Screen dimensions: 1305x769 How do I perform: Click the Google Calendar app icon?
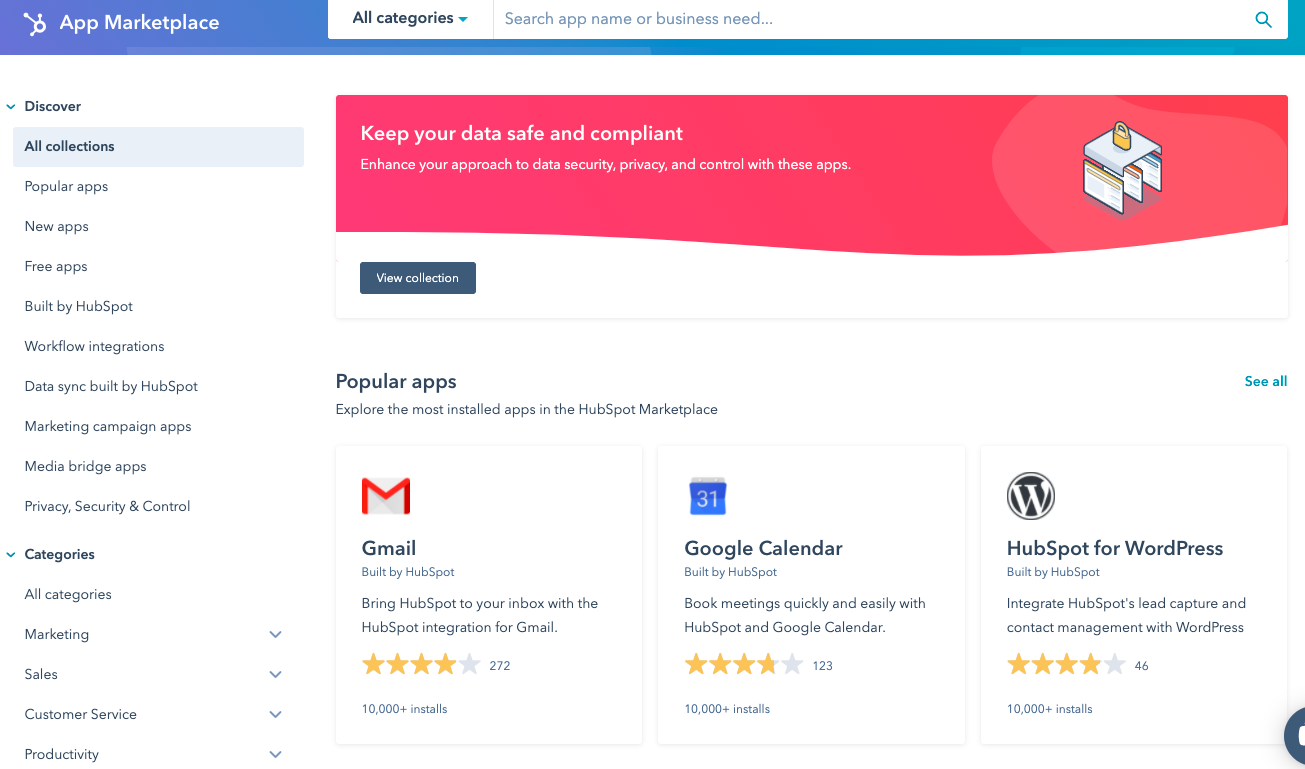pos(708,496)
